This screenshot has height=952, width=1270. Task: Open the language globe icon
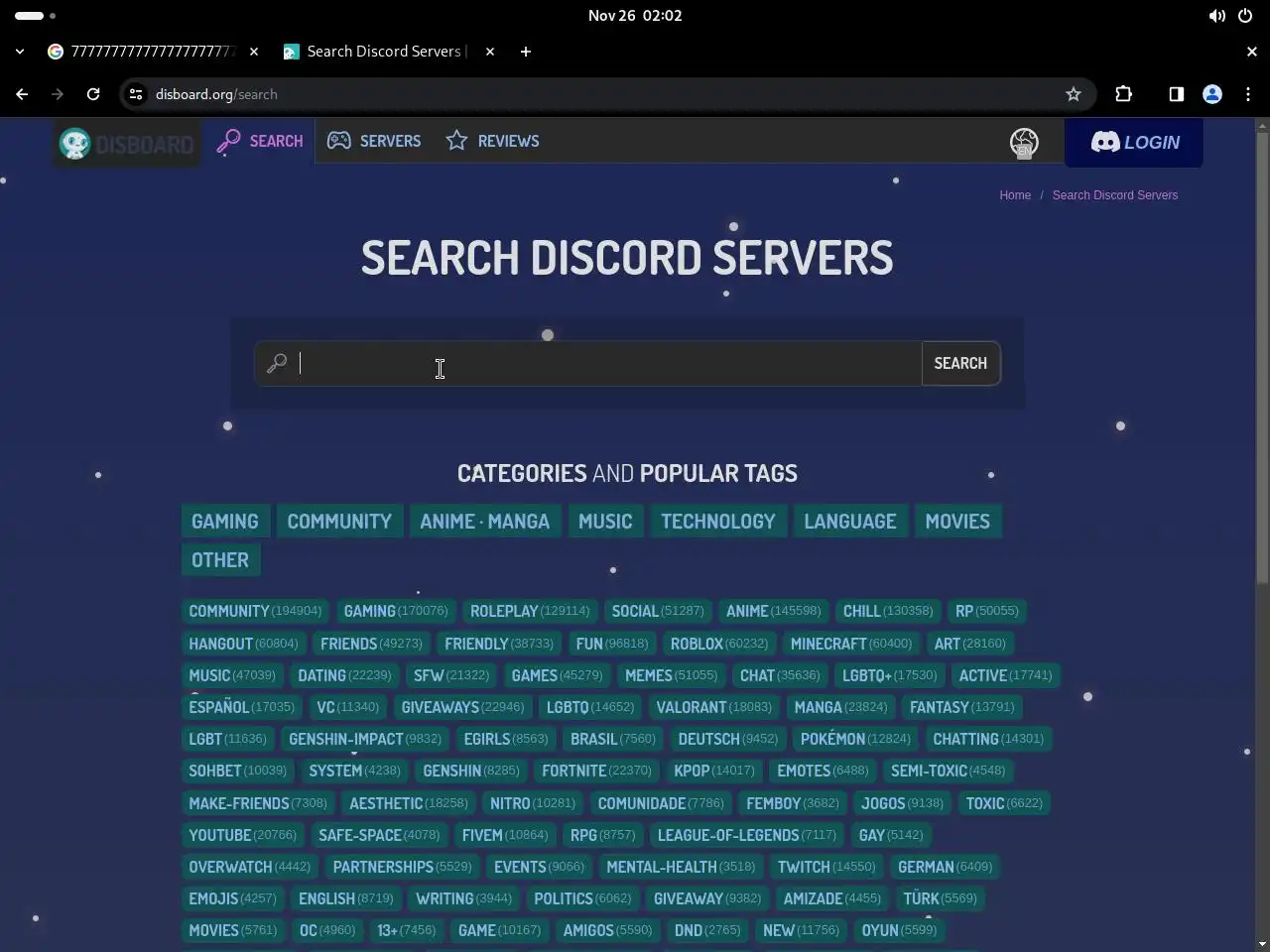pyautogui.click(x=1024, y=143)
